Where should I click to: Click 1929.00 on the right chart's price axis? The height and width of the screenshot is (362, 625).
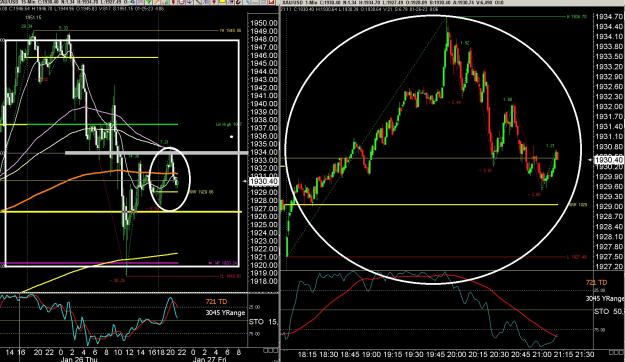coord(609,207)
